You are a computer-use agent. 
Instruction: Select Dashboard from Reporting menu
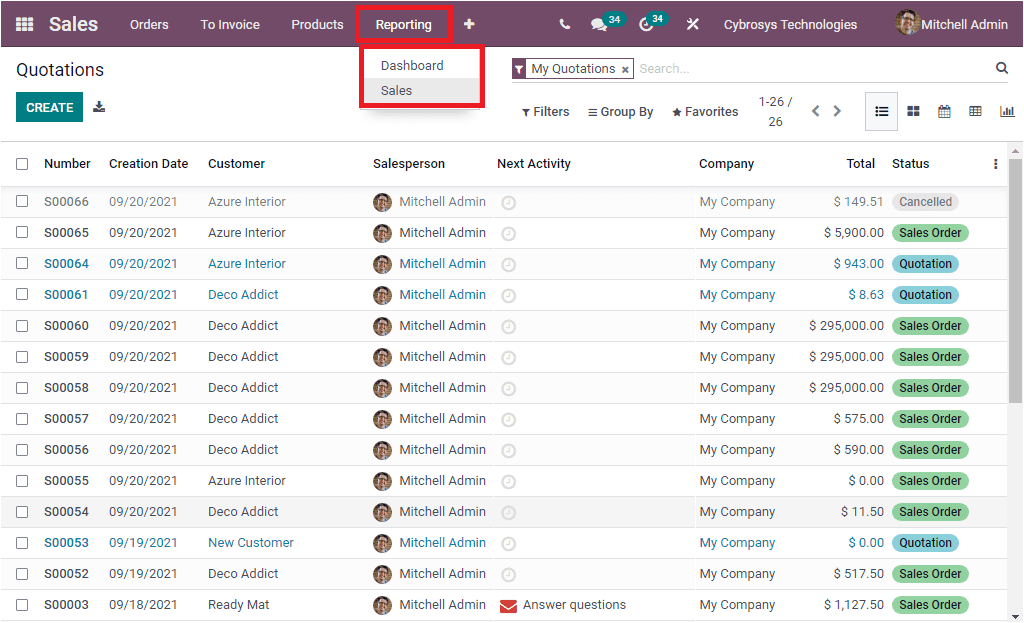[x=414, y=65]
